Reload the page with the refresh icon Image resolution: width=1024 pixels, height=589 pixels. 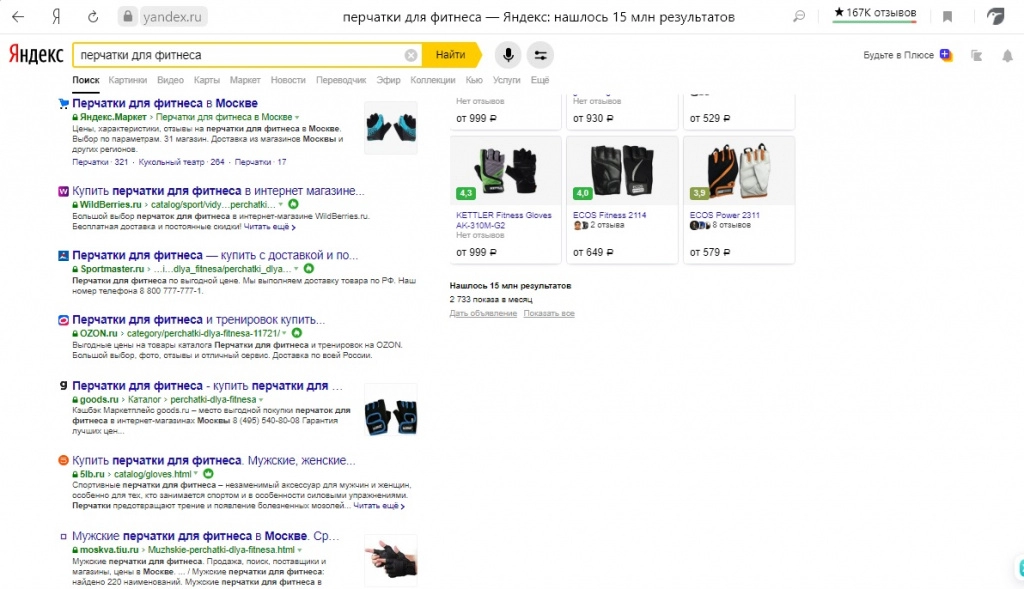click(x=93, y=16)
